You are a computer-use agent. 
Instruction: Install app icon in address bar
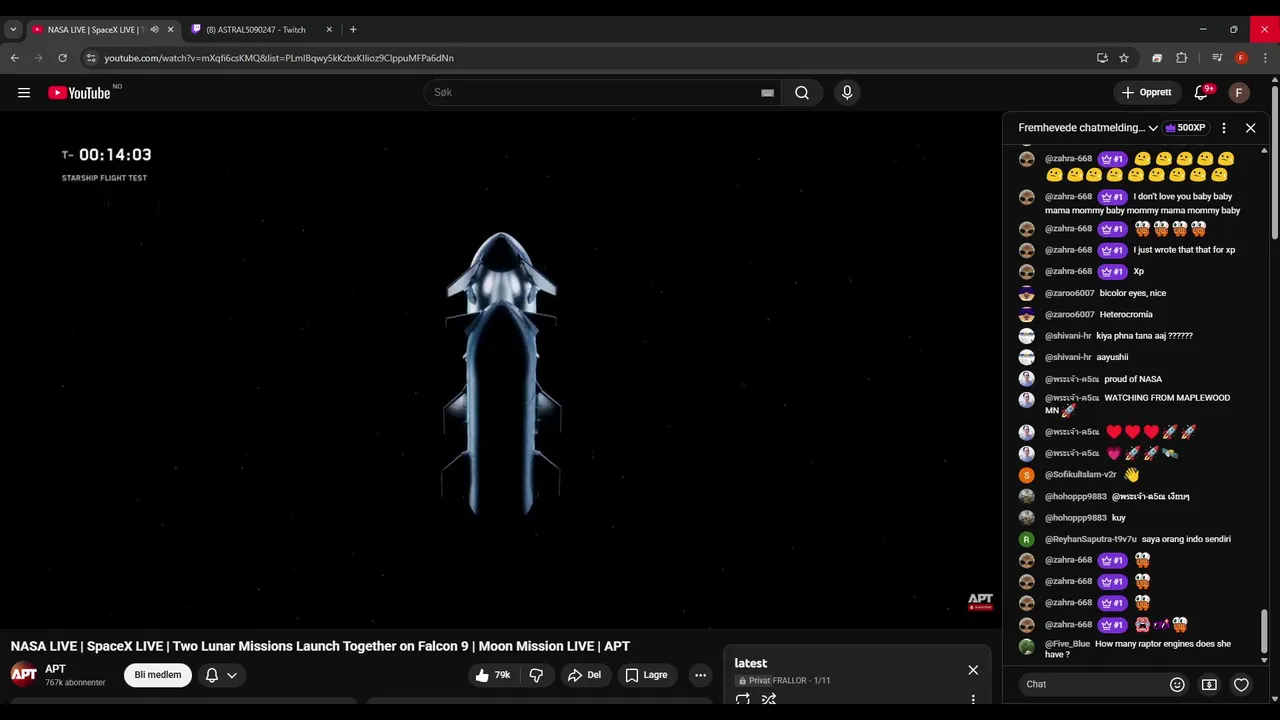1102,58
